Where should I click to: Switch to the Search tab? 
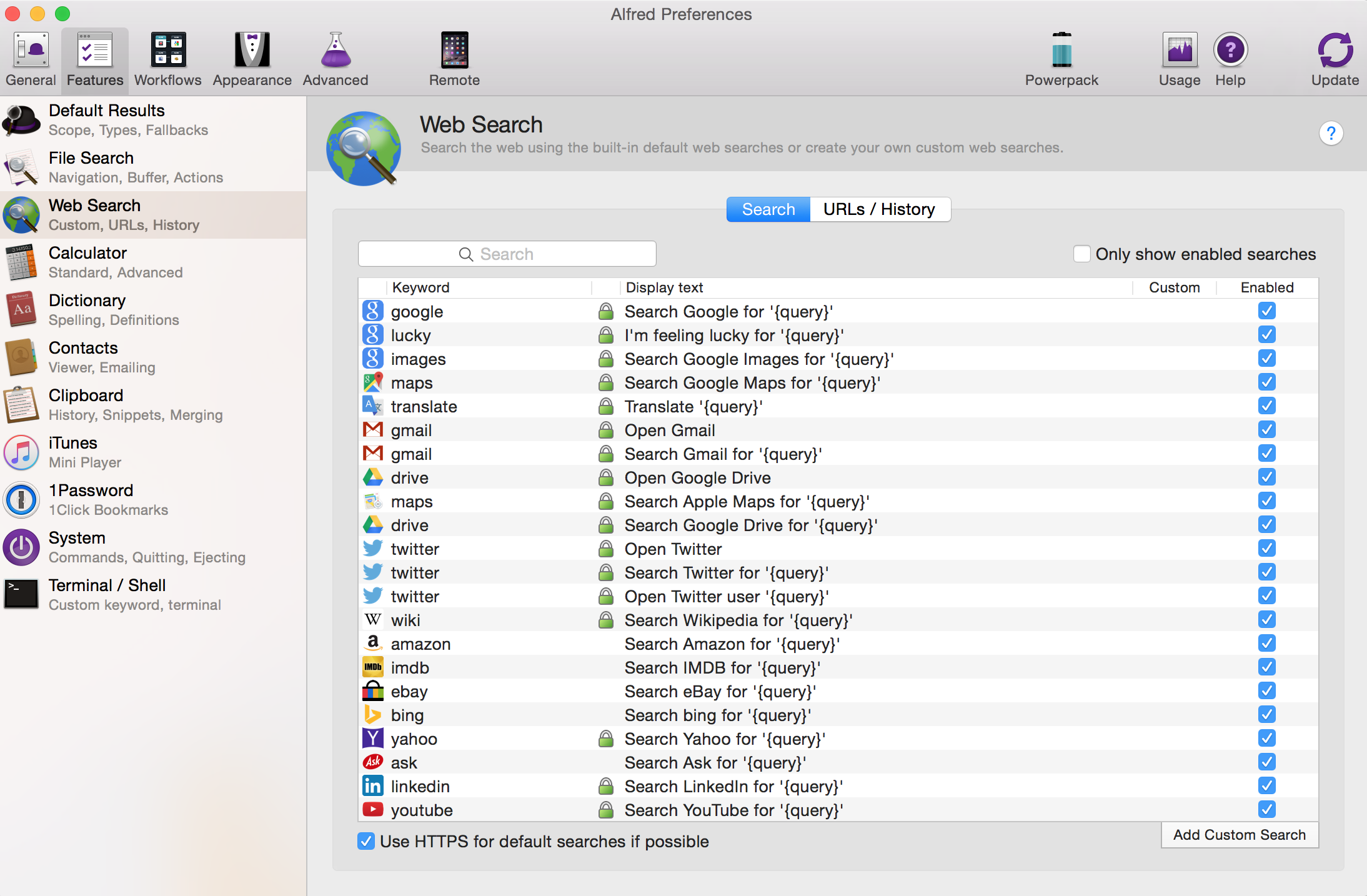click(768, 209)
